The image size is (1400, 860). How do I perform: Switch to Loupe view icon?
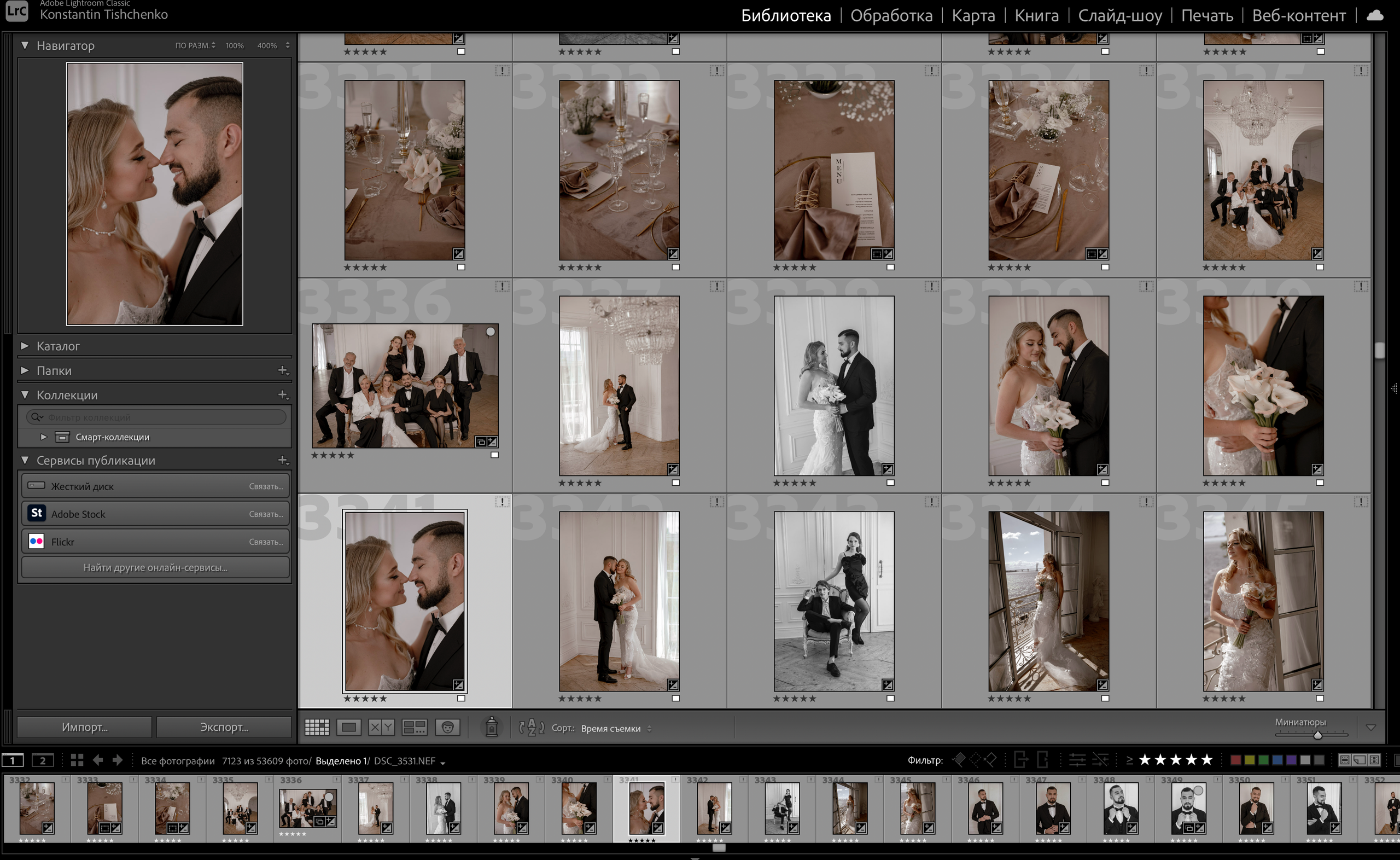(348, 727)
